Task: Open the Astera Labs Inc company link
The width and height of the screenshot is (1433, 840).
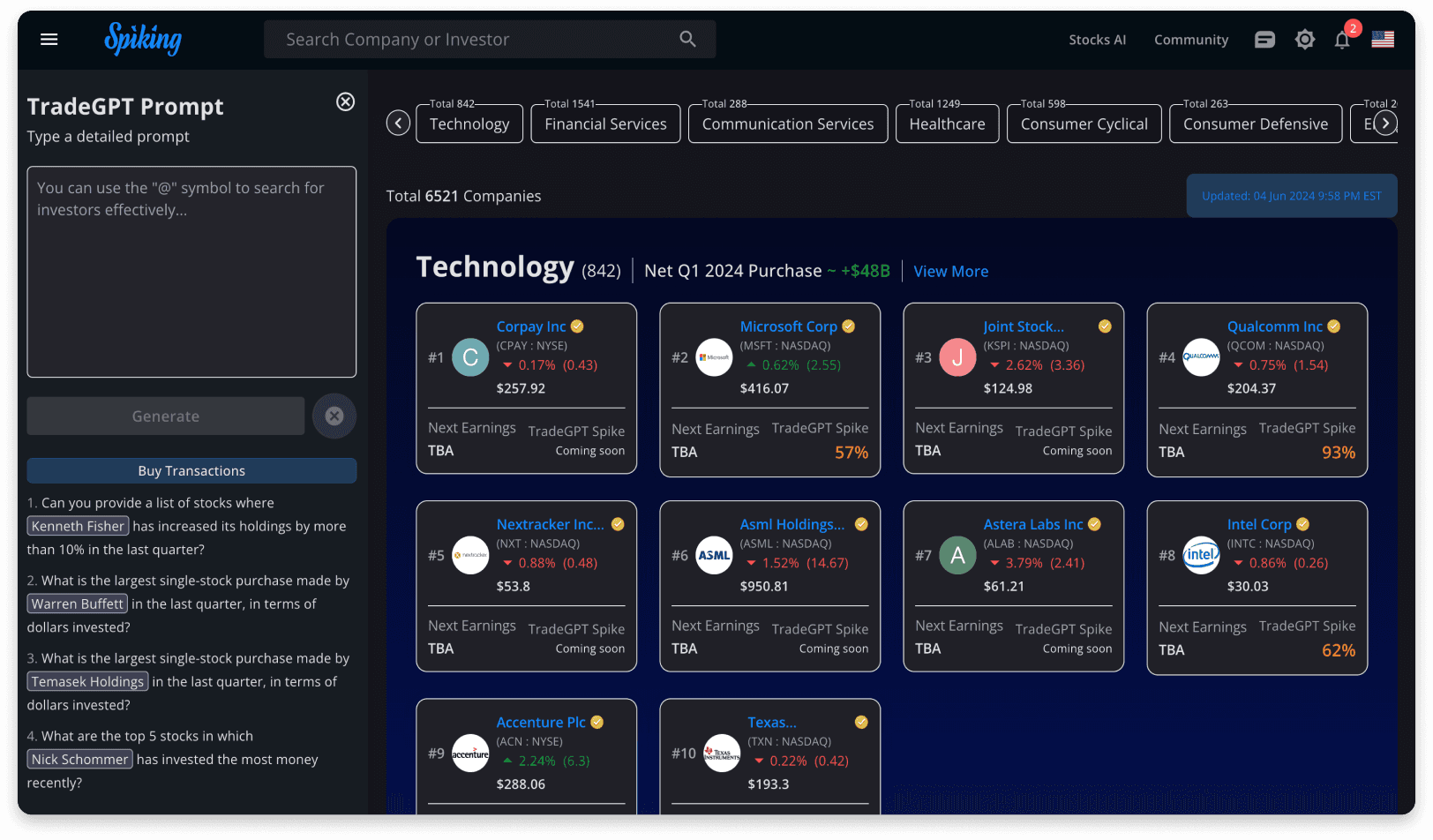Action: click(1033, 524)
